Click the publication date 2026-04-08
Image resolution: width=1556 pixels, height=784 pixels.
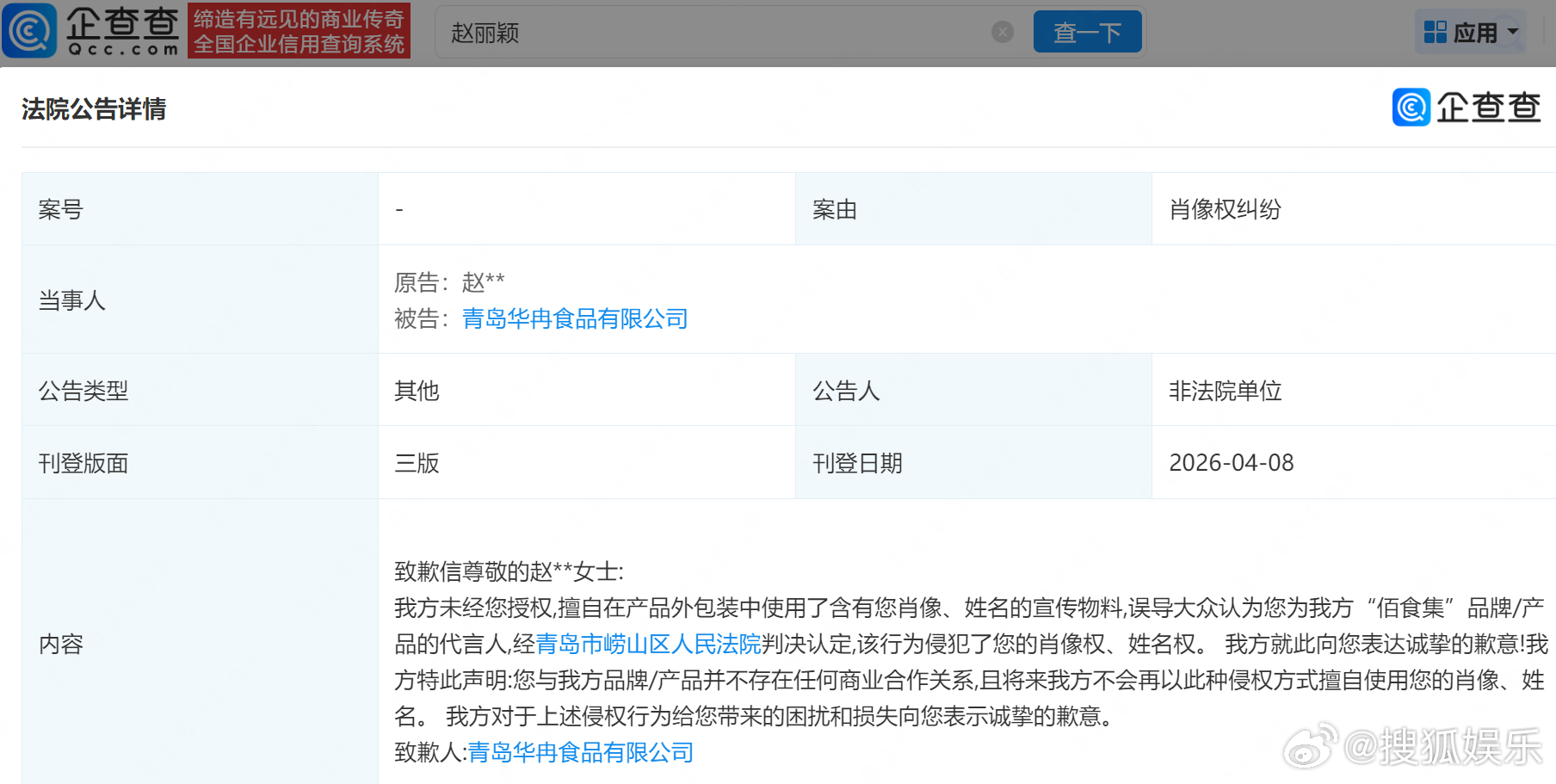pyautogui.click(x=1232, y=462)
